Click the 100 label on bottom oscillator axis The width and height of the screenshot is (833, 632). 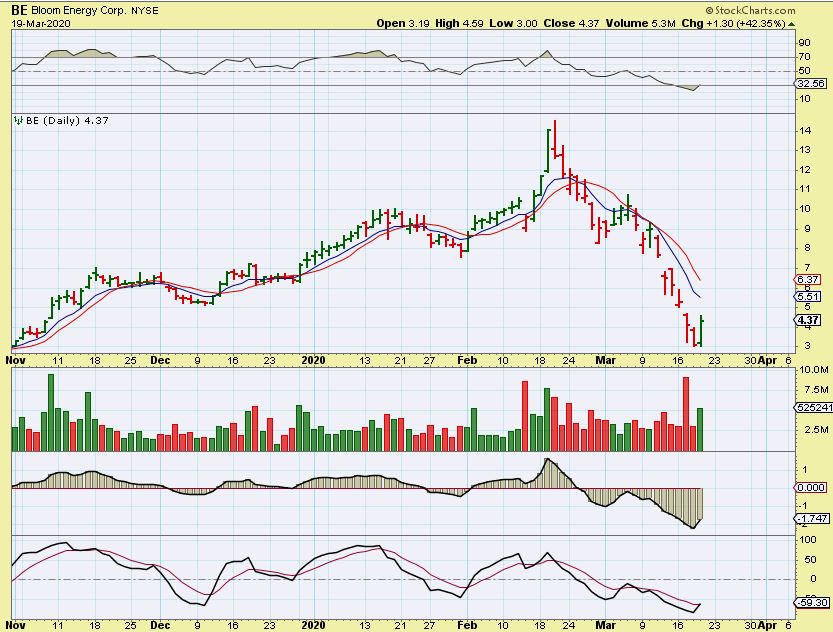(x=808, y=540)
